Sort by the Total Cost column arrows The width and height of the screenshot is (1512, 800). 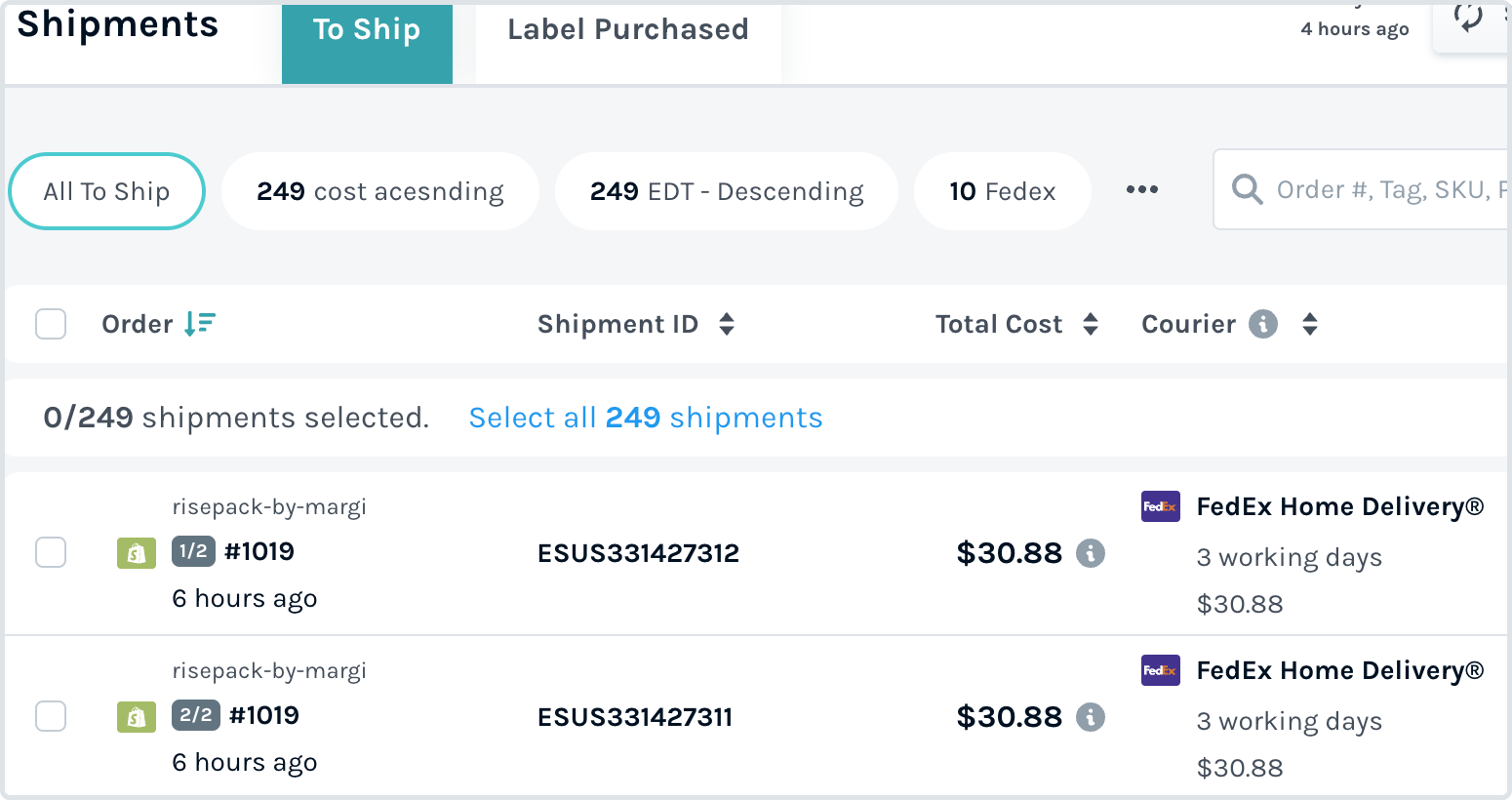(1091, 324)
